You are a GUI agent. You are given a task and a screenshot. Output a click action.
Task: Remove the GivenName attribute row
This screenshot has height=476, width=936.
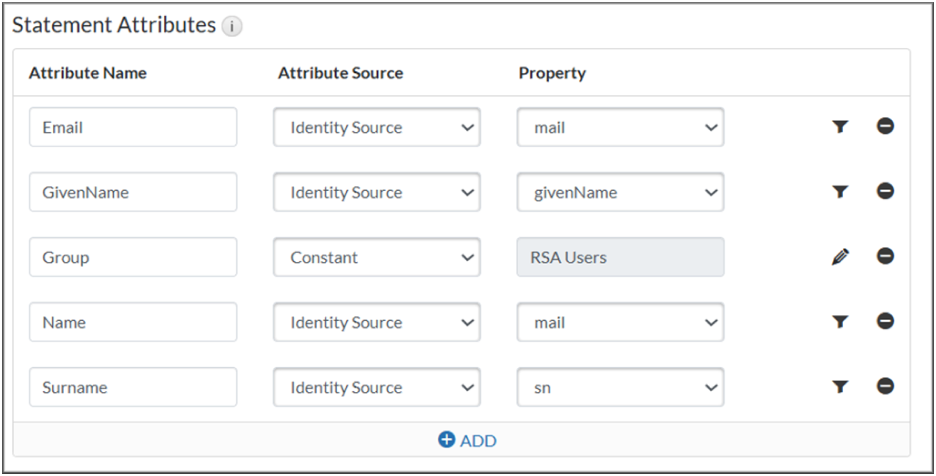pyautogui.click(x=885, y=192)
